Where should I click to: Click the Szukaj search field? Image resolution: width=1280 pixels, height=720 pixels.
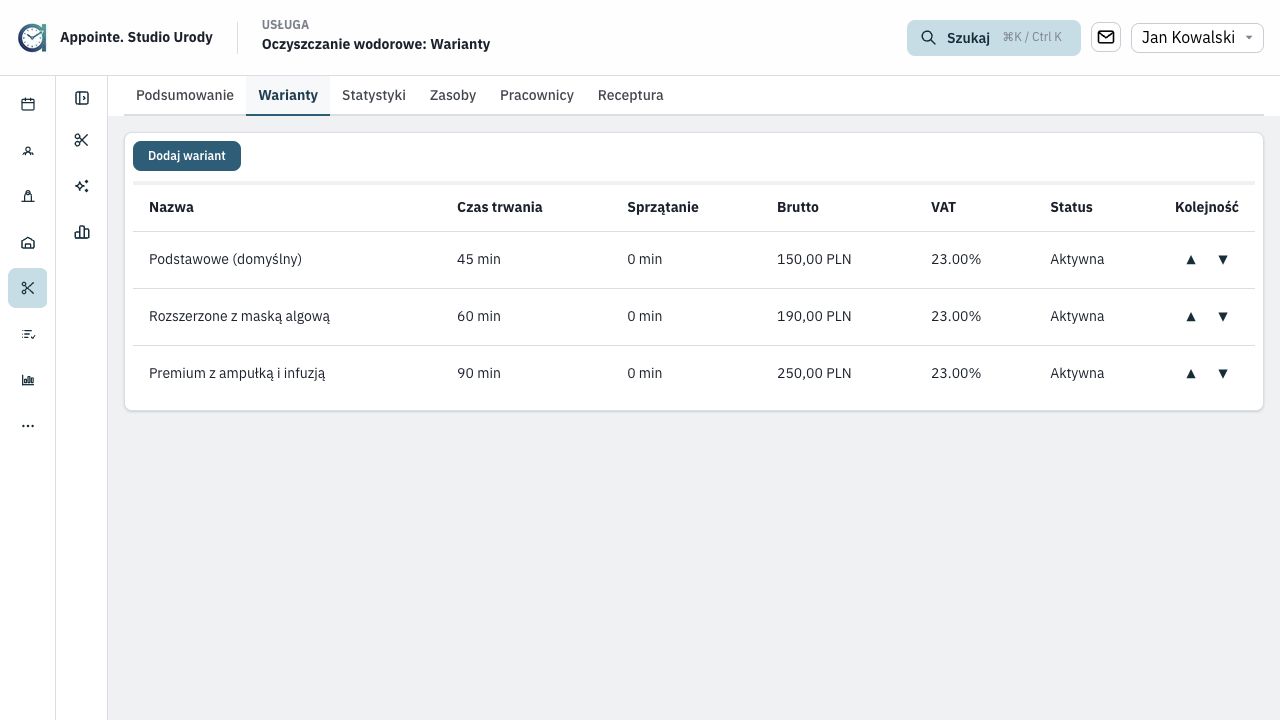pos(994,37)
